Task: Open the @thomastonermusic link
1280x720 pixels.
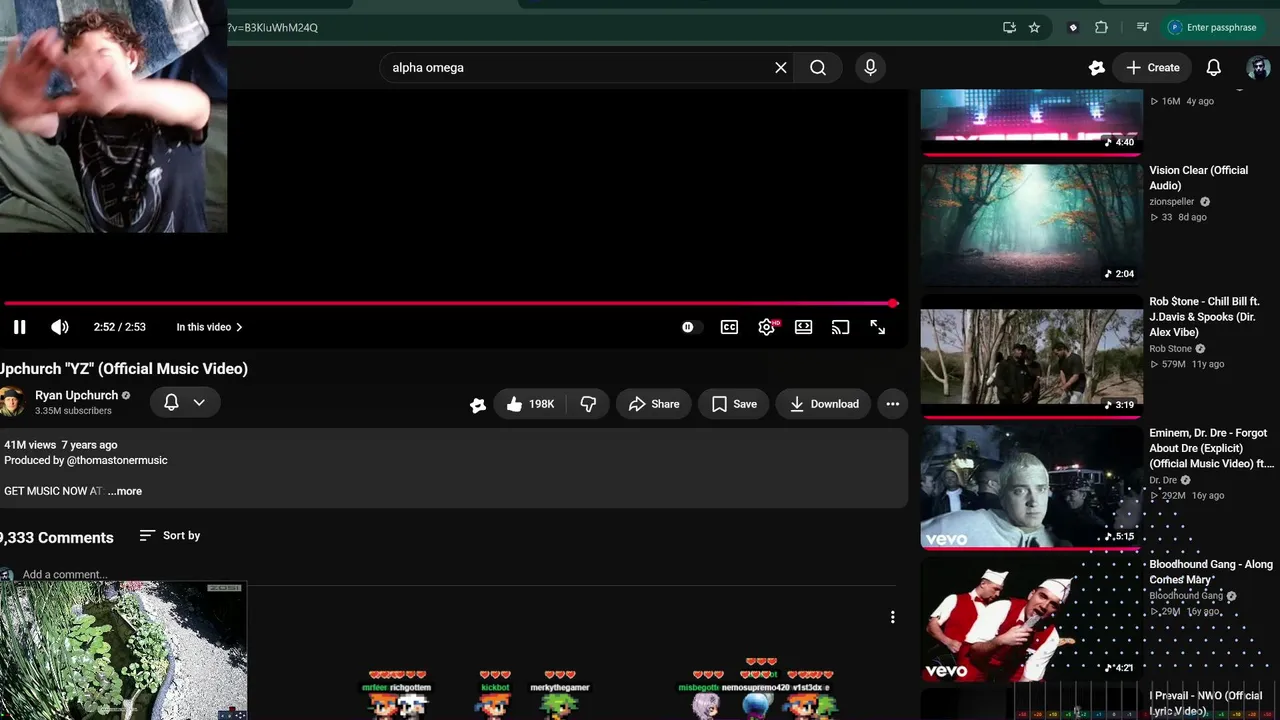Action: tap(117, 461)
